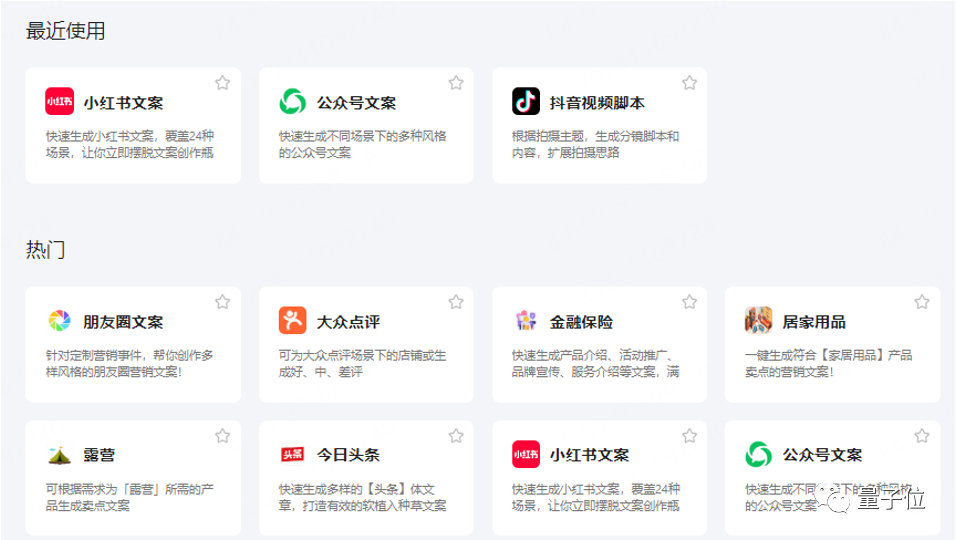Viewport: 956px width, 540px height.
Task: Click the 露营 tent icon
Action: coord(59,455)
